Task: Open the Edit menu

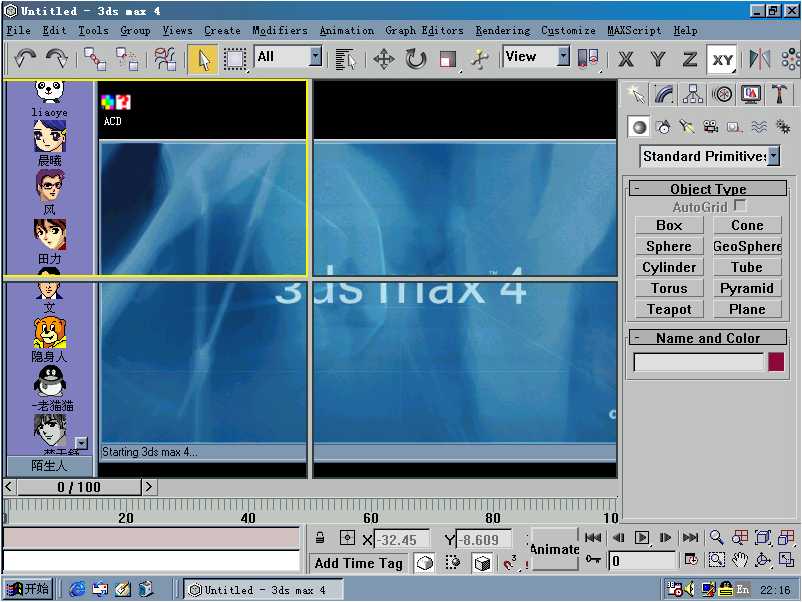Action: pos(54,30)
